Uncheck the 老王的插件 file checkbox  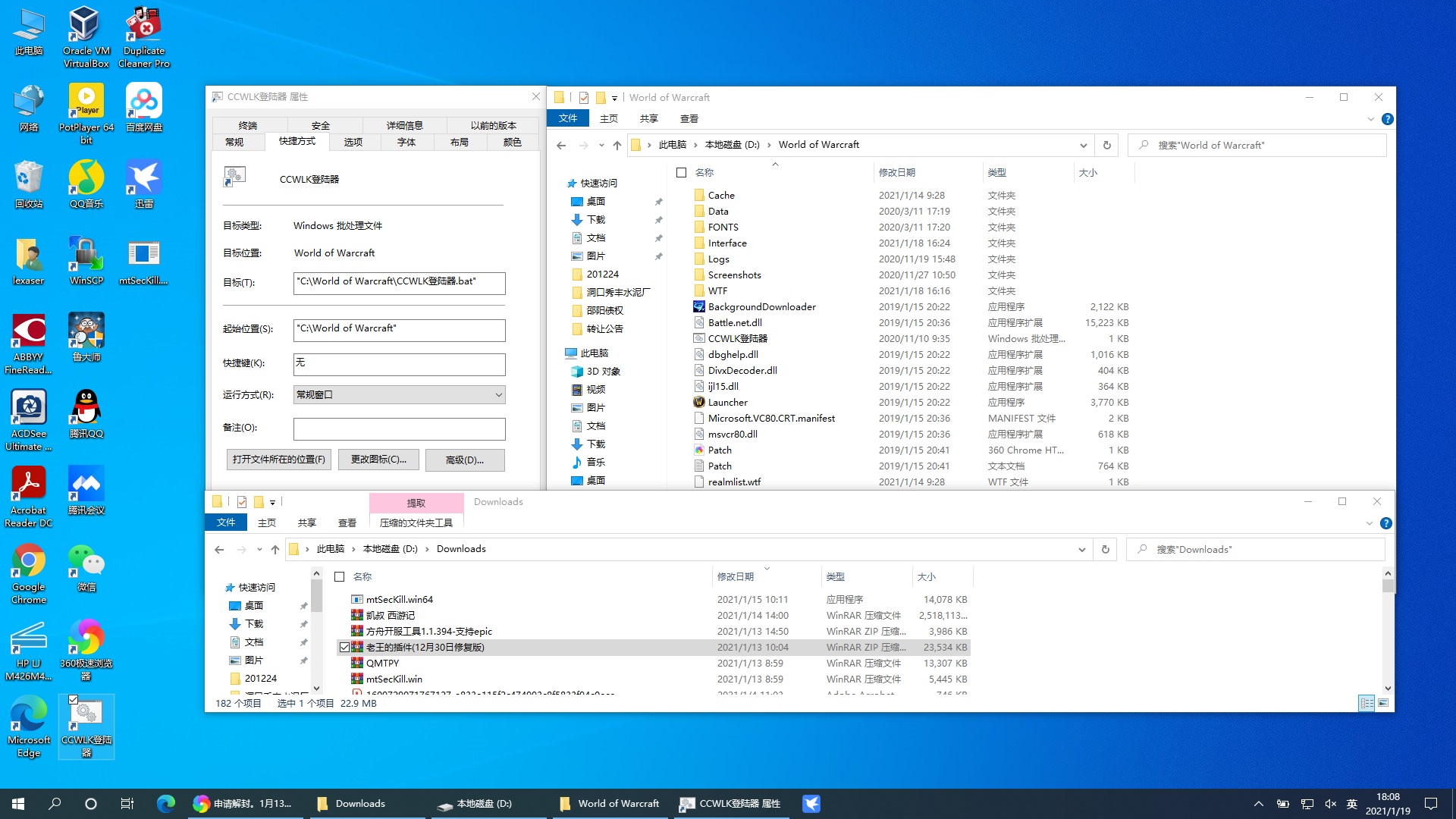tap(344, 647)
